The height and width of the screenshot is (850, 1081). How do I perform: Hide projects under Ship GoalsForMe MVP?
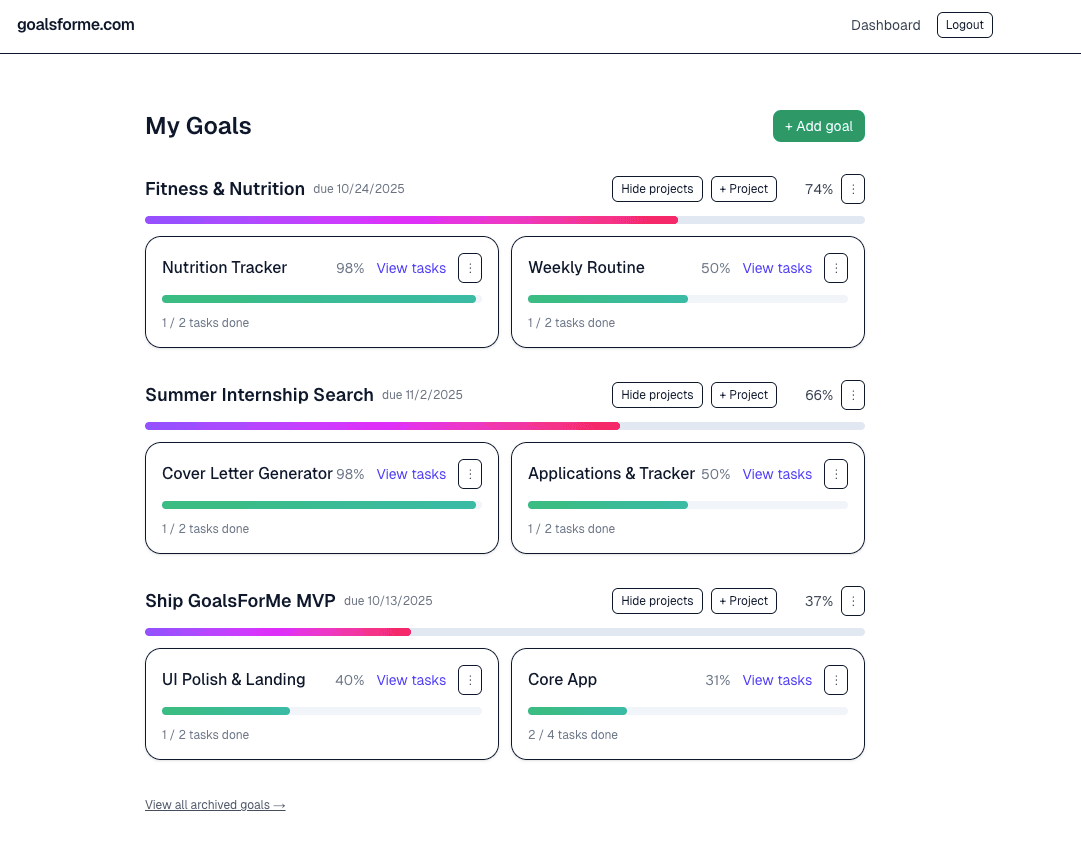pos(657,601)
